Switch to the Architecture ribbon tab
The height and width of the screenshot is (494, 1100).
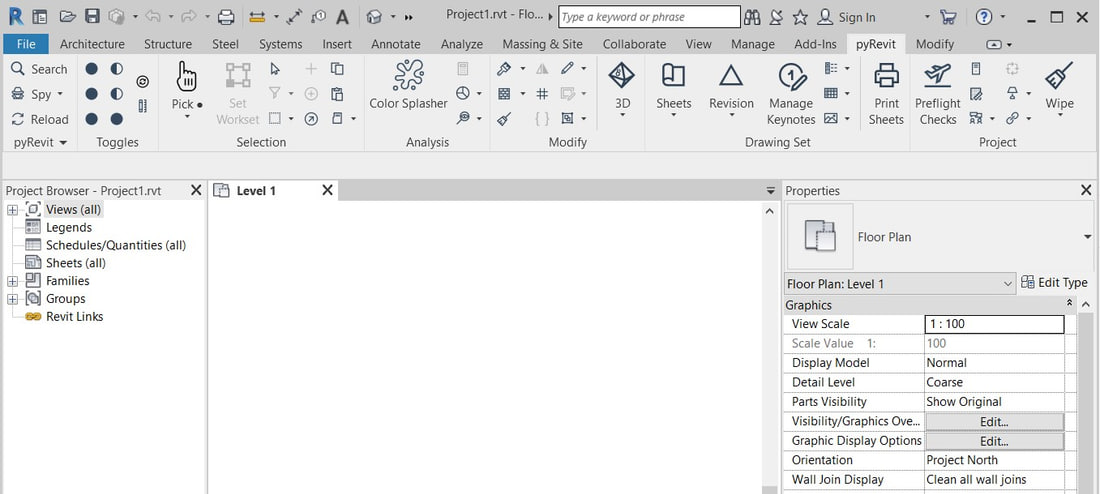pos(92,44)
